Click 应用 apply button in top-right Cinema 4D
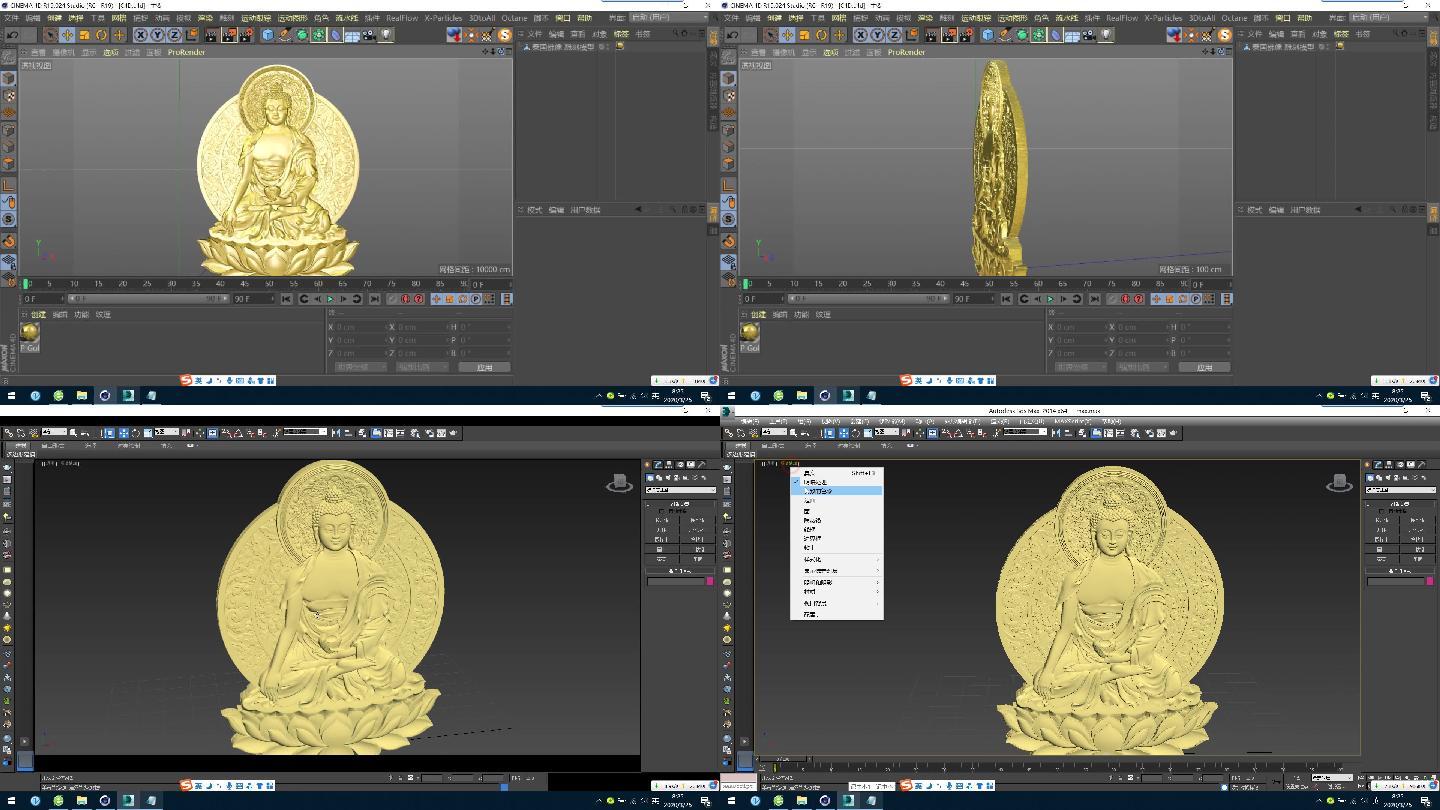The image size is (1440, 810). (x=1204, y=367)
